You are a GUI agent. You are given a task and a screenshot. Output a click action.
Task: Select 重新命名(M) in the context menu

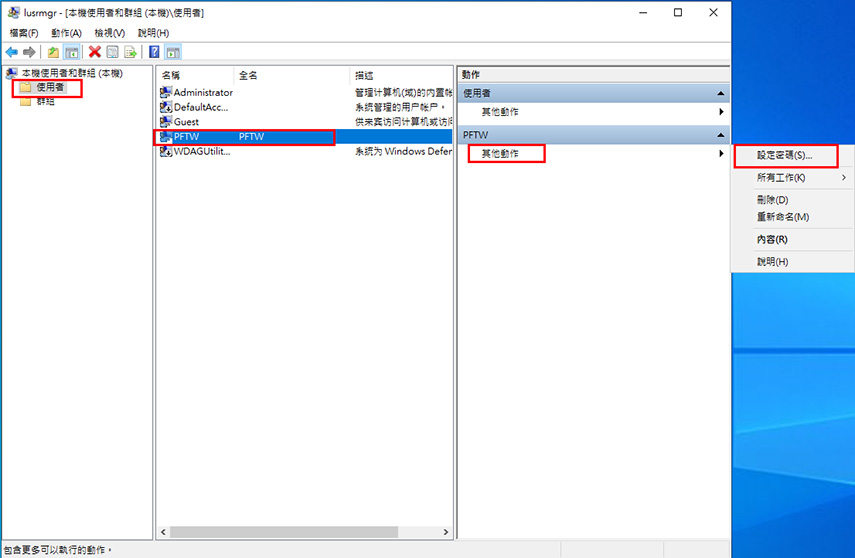[x=782, y=217]
